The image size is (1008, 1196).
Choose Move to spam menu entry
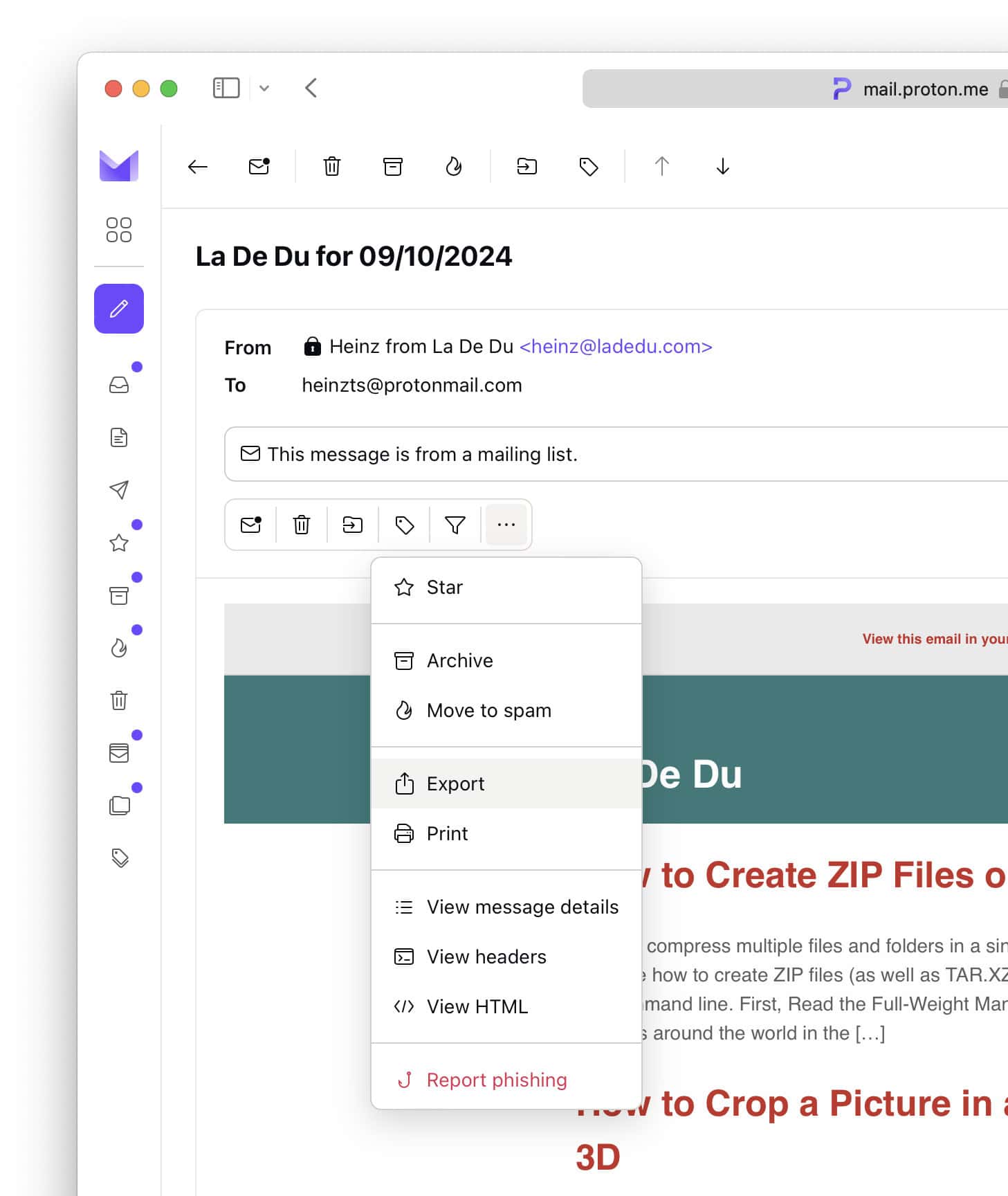[x=506, y=711]
